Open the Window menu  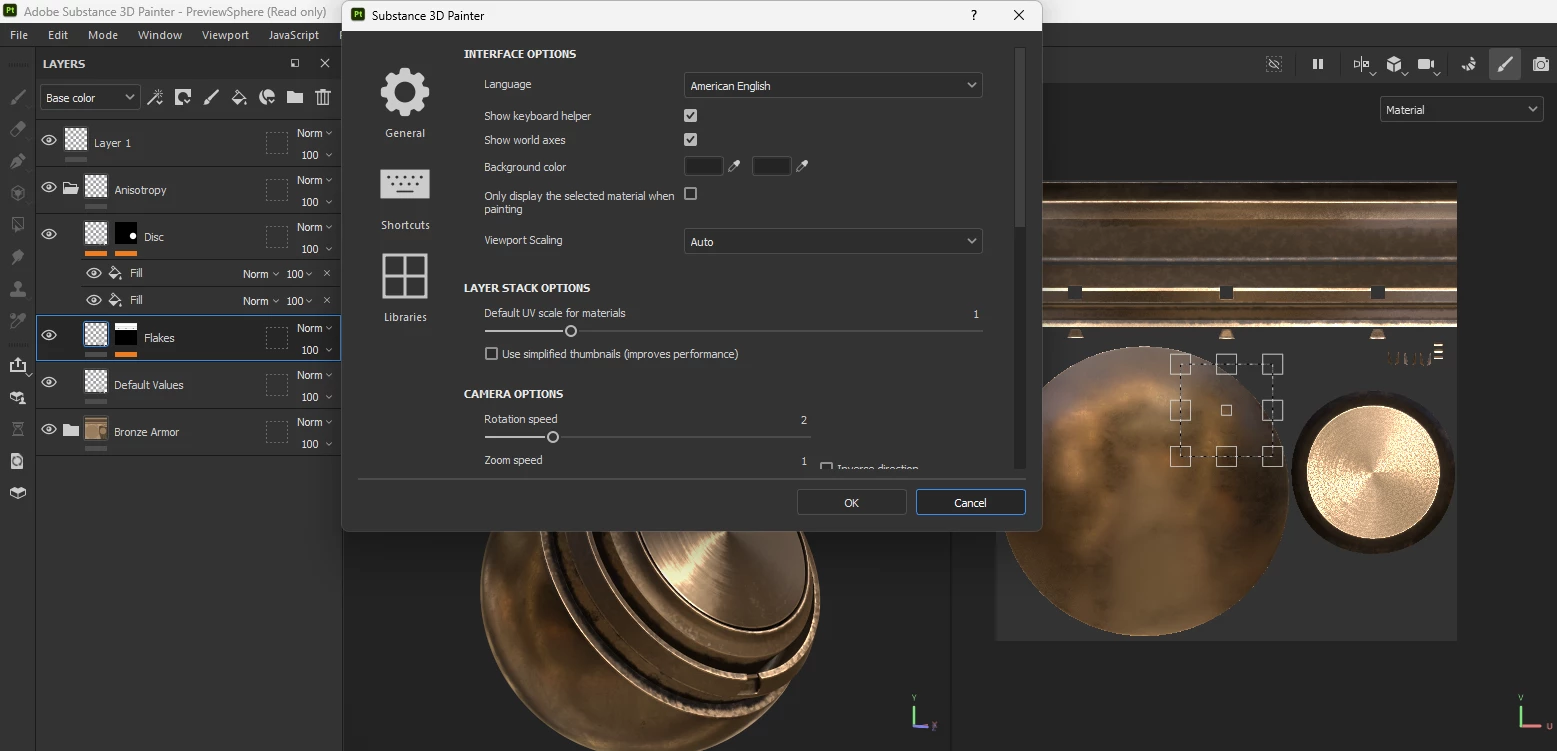160,35
